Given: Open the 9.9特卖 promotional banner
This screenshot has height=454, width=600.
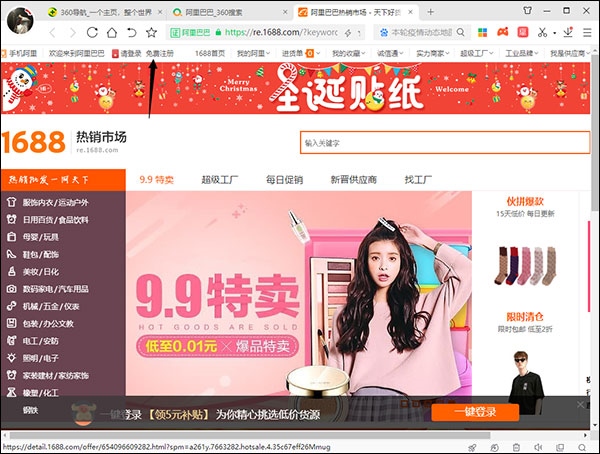Looking at the screenshot, I should (x=299, y=294).
